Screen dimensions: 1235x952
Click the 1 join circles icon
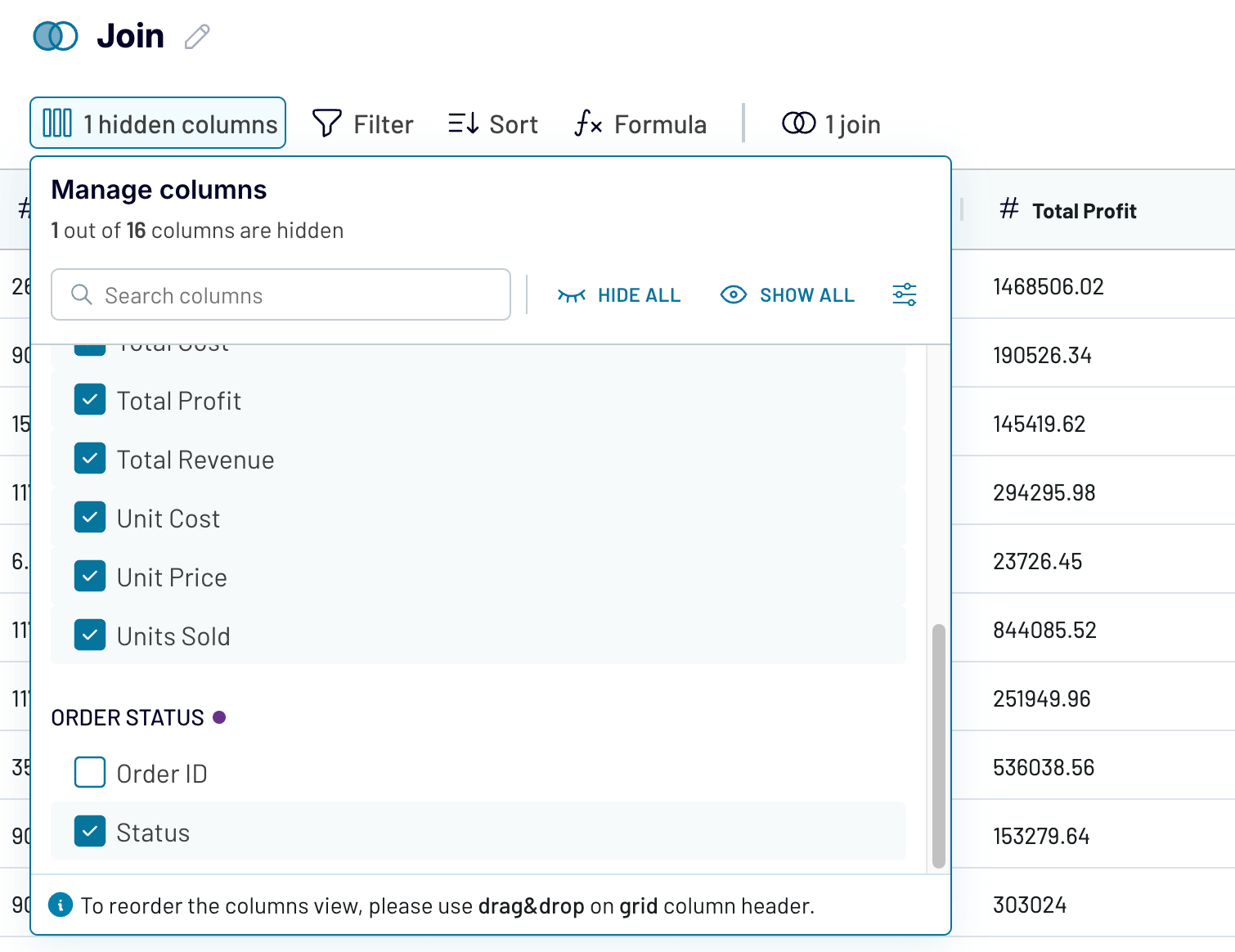point(798,123)
